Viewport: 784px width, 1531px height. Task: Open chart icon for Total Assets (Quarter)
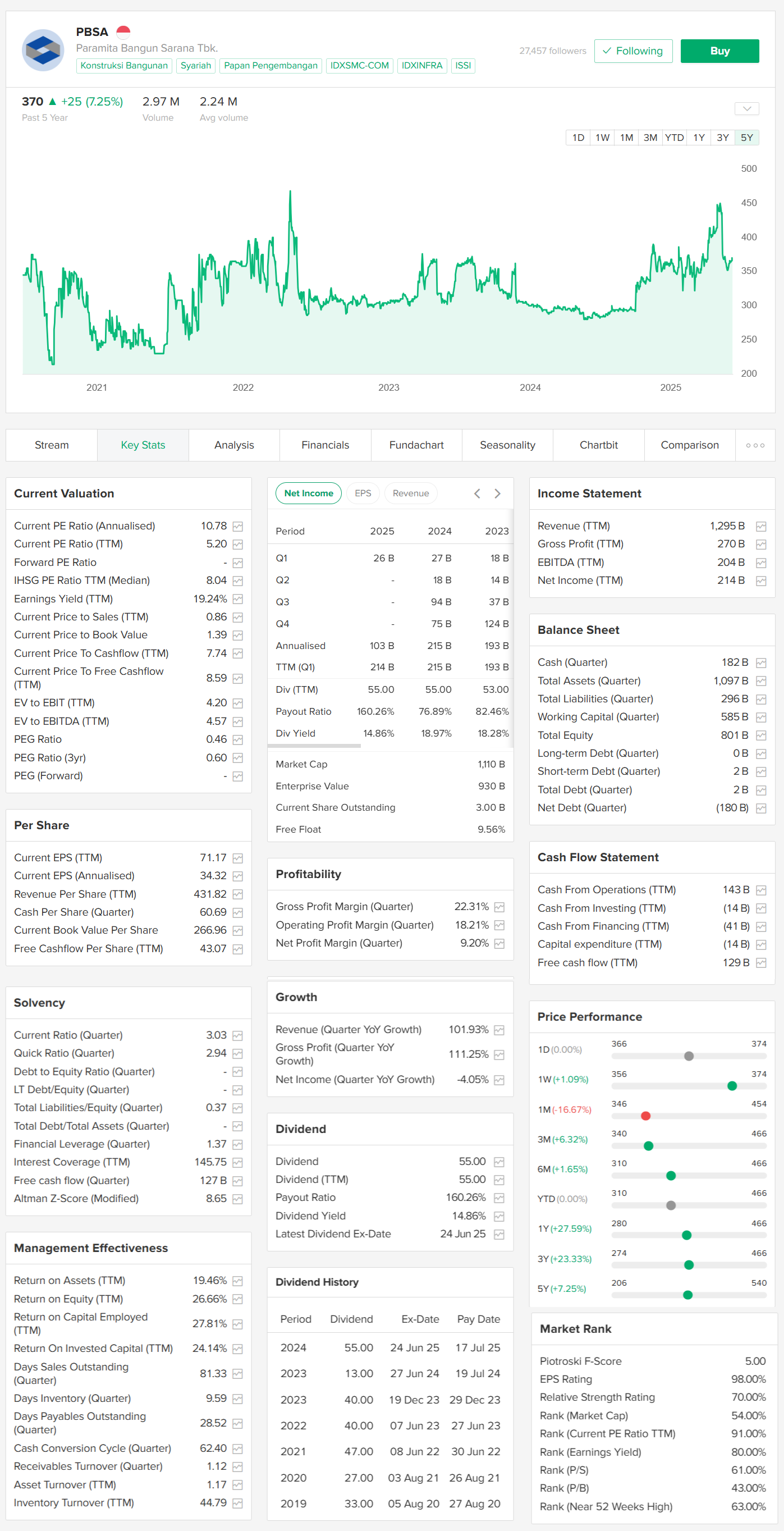point(761,681)
